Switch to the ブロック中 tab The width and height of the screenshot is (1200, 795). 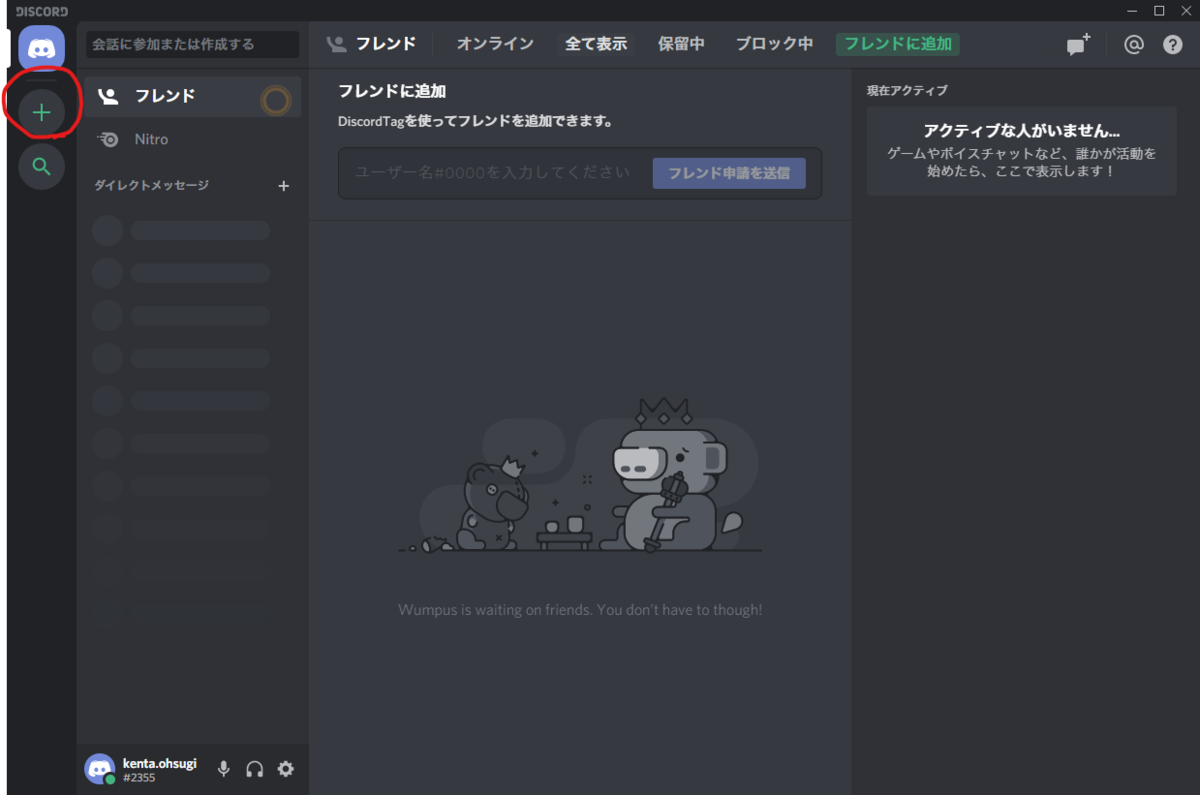point(774,44)
